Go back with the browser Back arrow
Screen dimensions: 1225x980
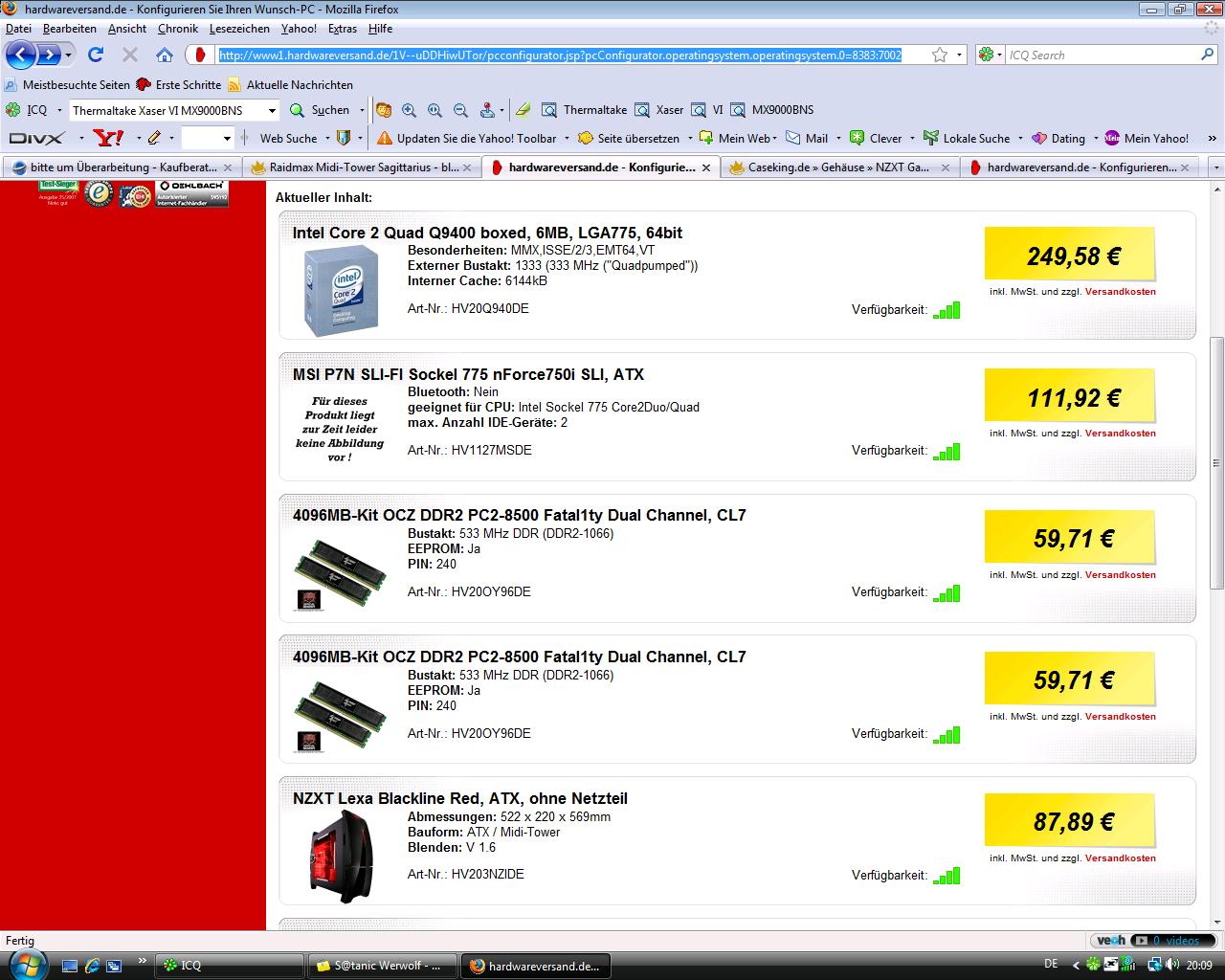click(x=22, y=55)
